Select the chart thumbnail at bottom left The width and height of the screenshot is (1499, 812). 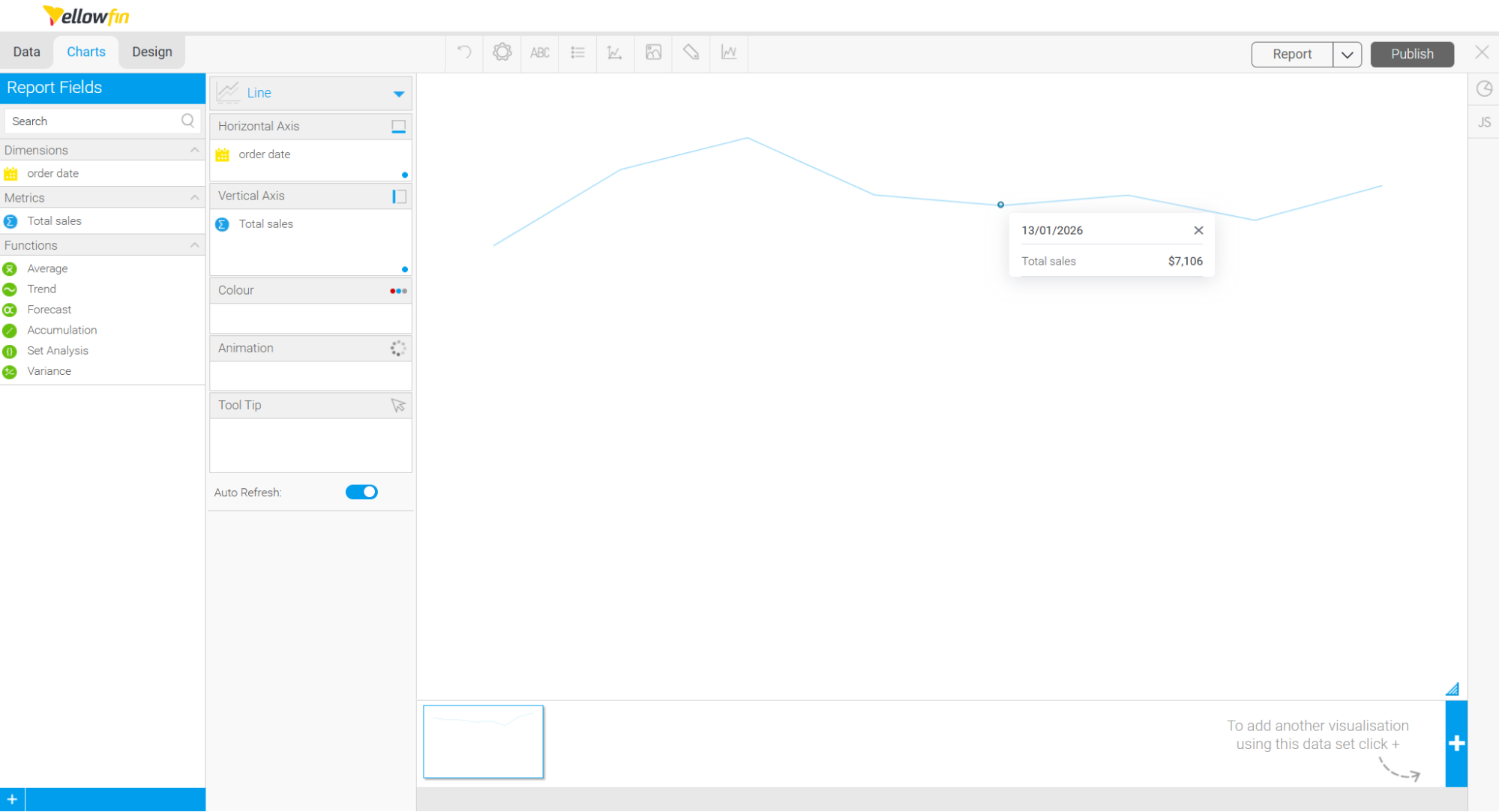[x=483, y=742]
